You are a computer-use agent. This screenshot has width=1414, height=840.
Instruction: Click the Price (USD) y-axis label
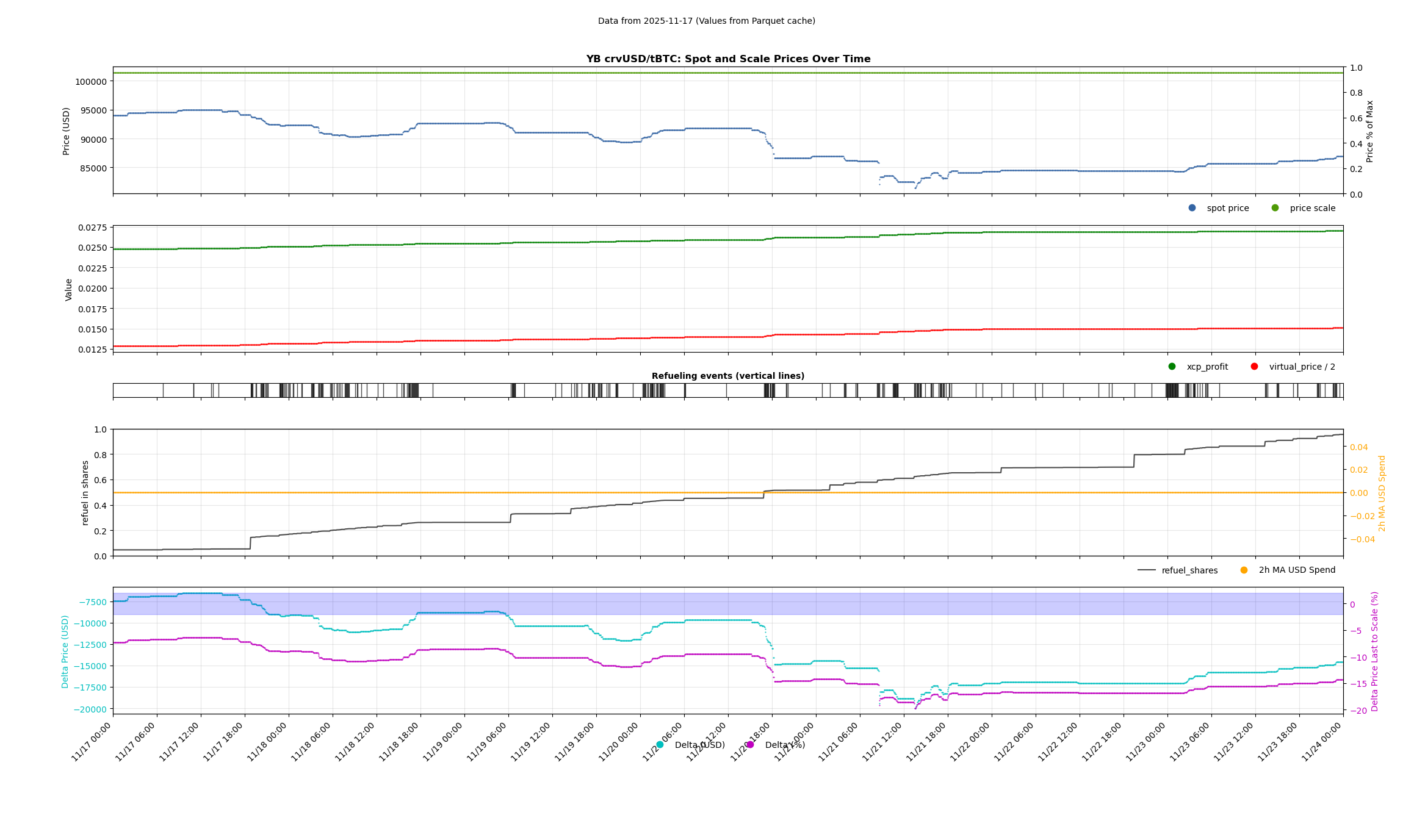(67, 131)
